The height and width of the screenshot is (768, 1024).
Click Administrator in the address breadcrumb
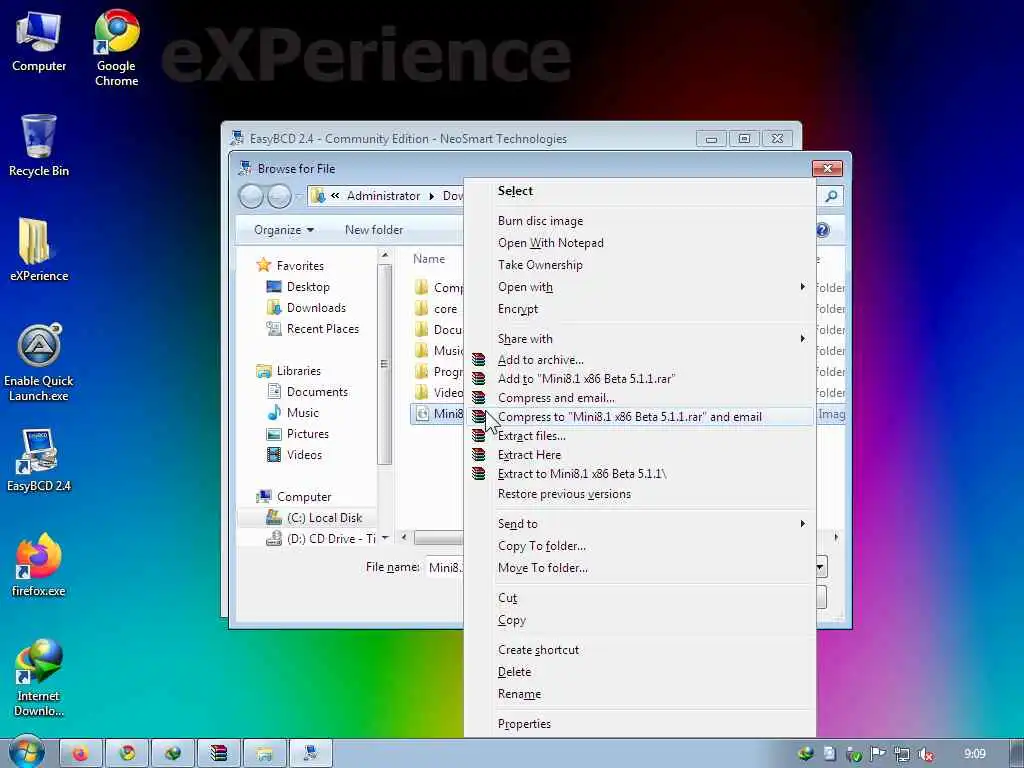tap(383, 196)
